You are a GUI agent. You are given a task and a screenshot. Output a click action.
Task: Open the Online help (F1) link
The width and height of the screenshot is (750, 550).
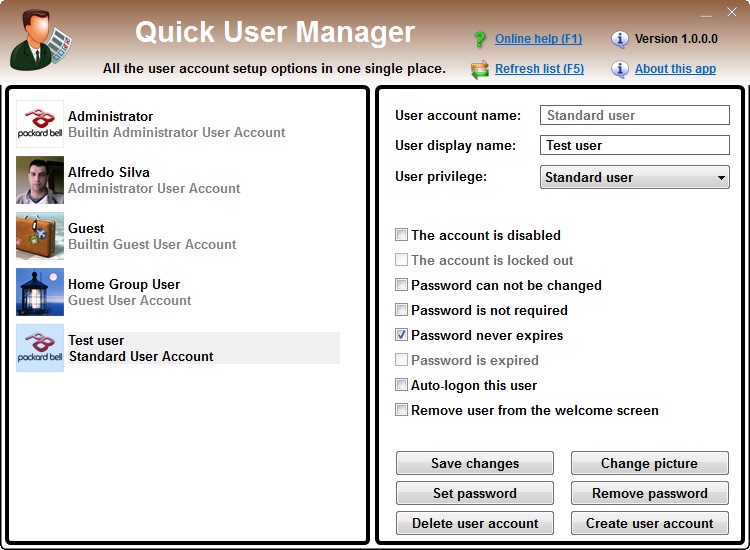539,39
